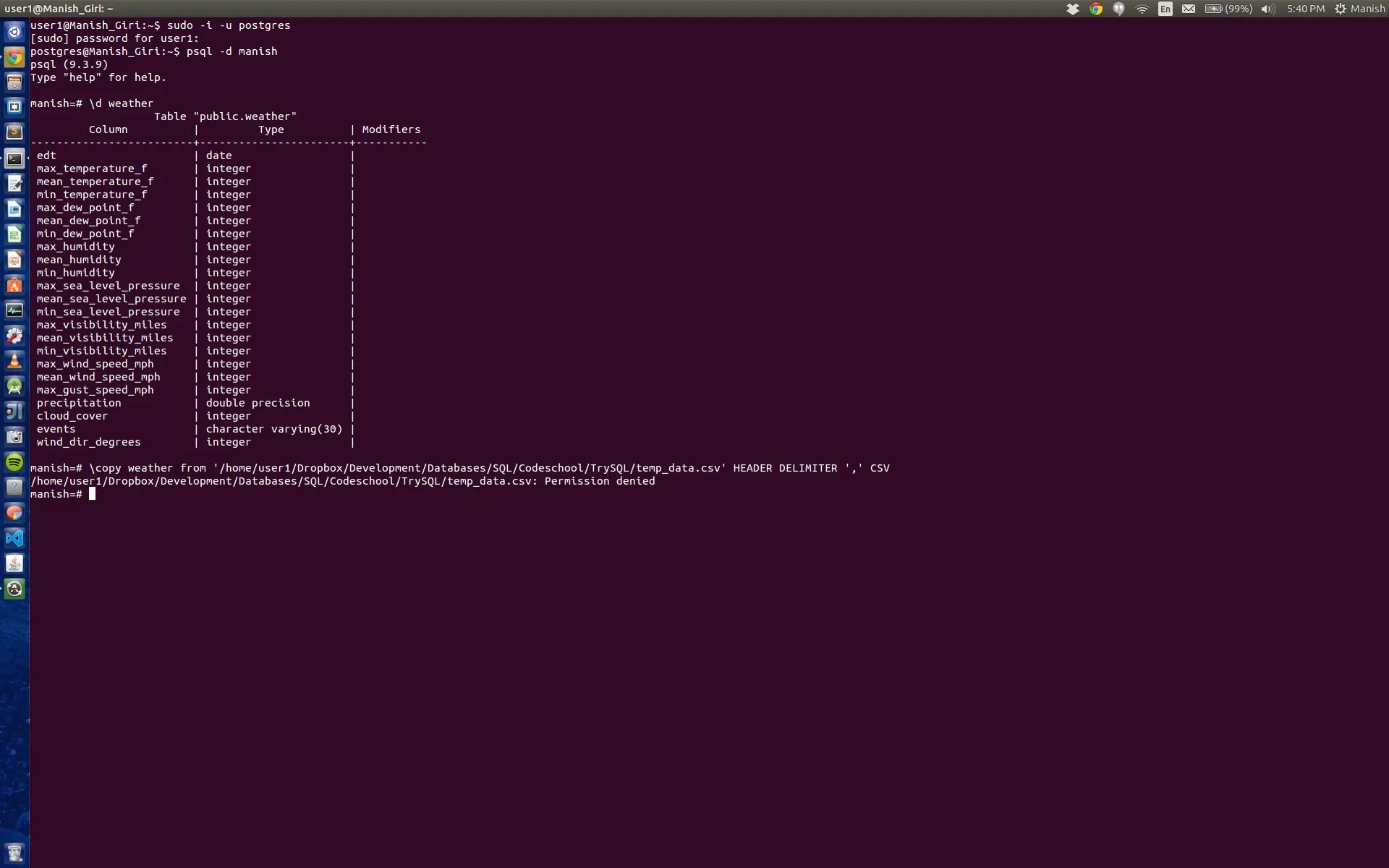Open LibreOffice Calc from the dock
This screenshot has height=868, width=1389.
coord(14,234)
